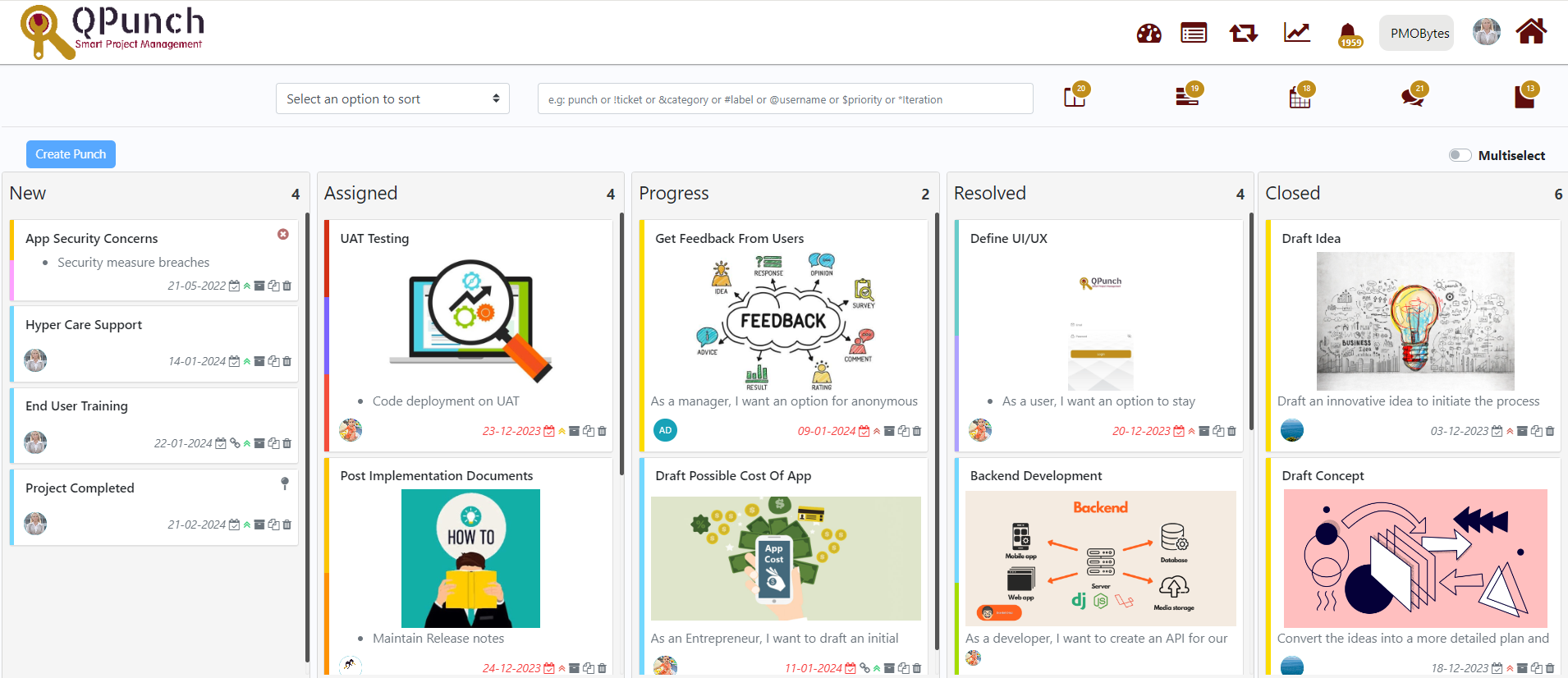Image resolution: width=1568 pixels, height=678 pixels.
Task: Click trash icon on Hyper Care Support card
Action: (x=287, y=361)
